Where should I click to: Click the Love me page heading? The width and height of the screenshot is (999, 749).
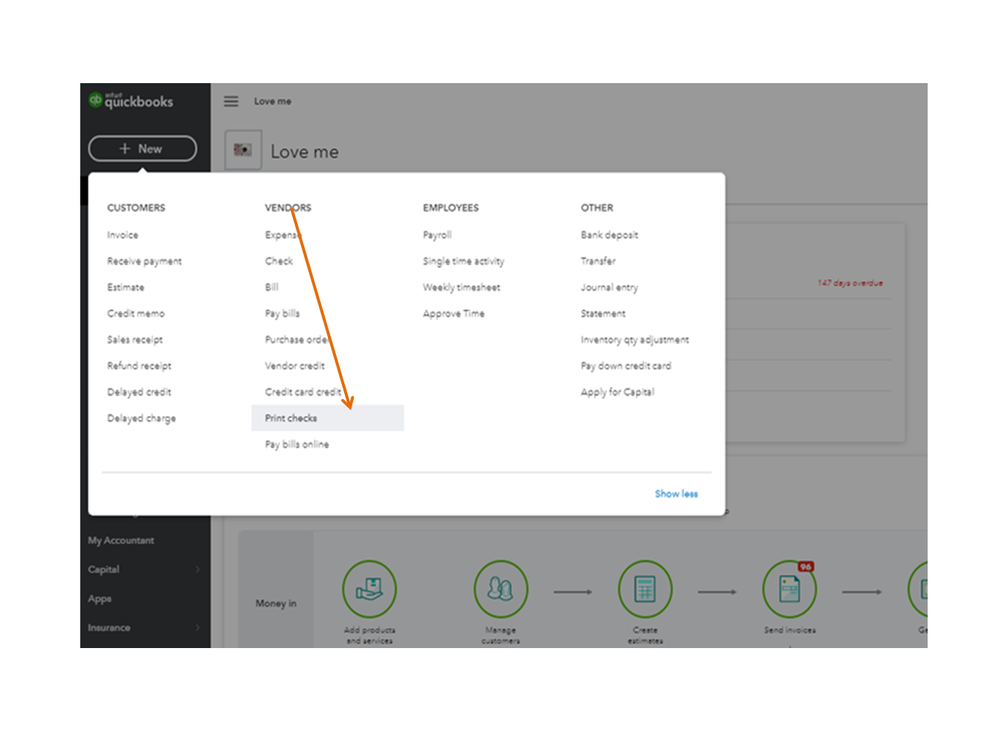click(x=305, y=152)
